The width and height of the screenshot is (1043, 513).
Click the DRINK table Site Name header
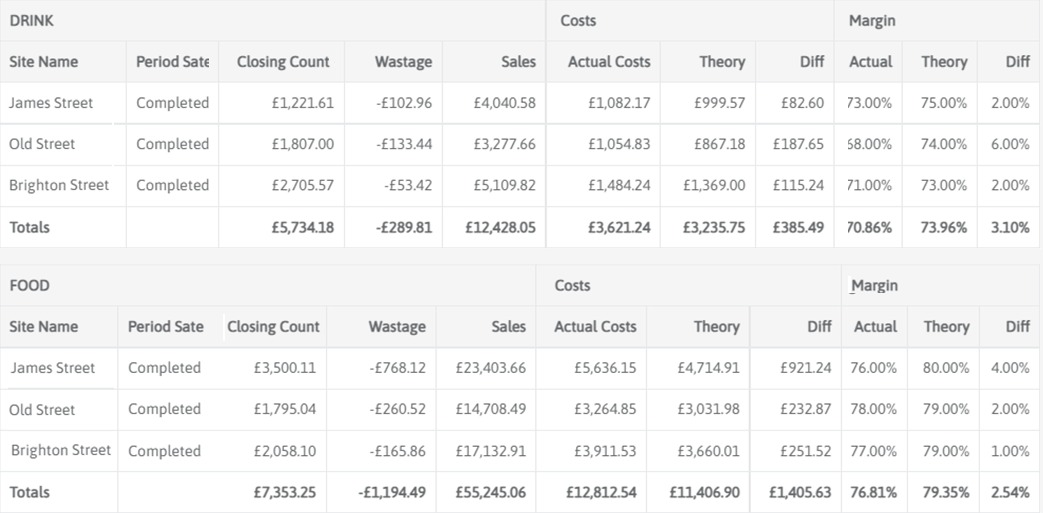(43, 62)
